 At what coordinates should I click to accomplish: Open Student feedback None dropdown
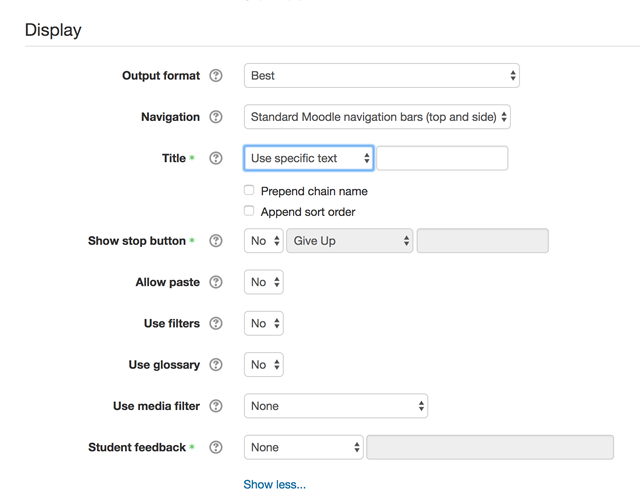(304, 447)
